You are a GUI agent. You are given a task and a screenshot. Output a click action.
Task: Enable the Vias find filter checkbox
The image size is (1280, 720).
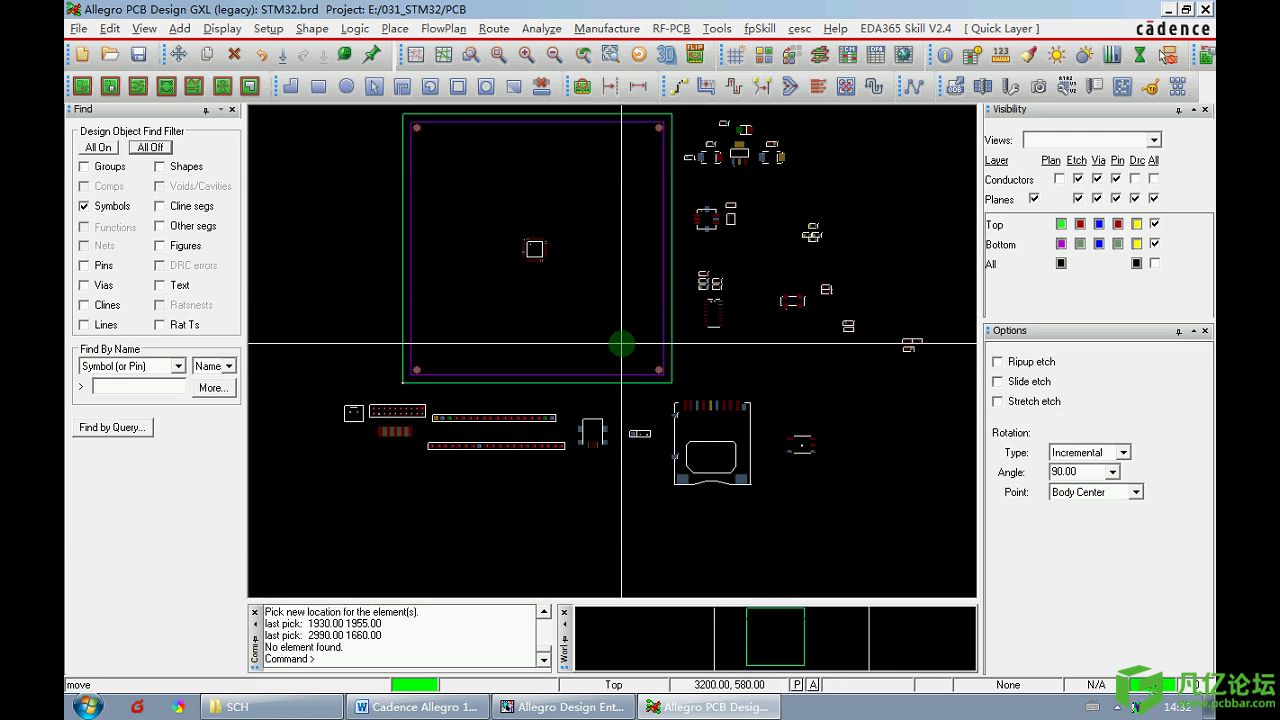[84, 285]
